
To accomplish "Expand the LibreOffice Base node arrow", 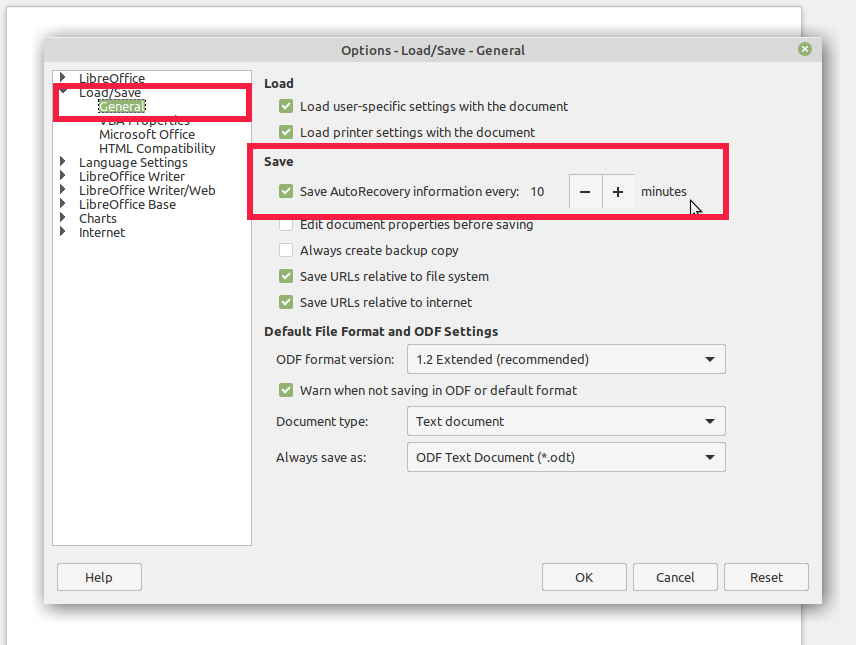I will [63, 204].
